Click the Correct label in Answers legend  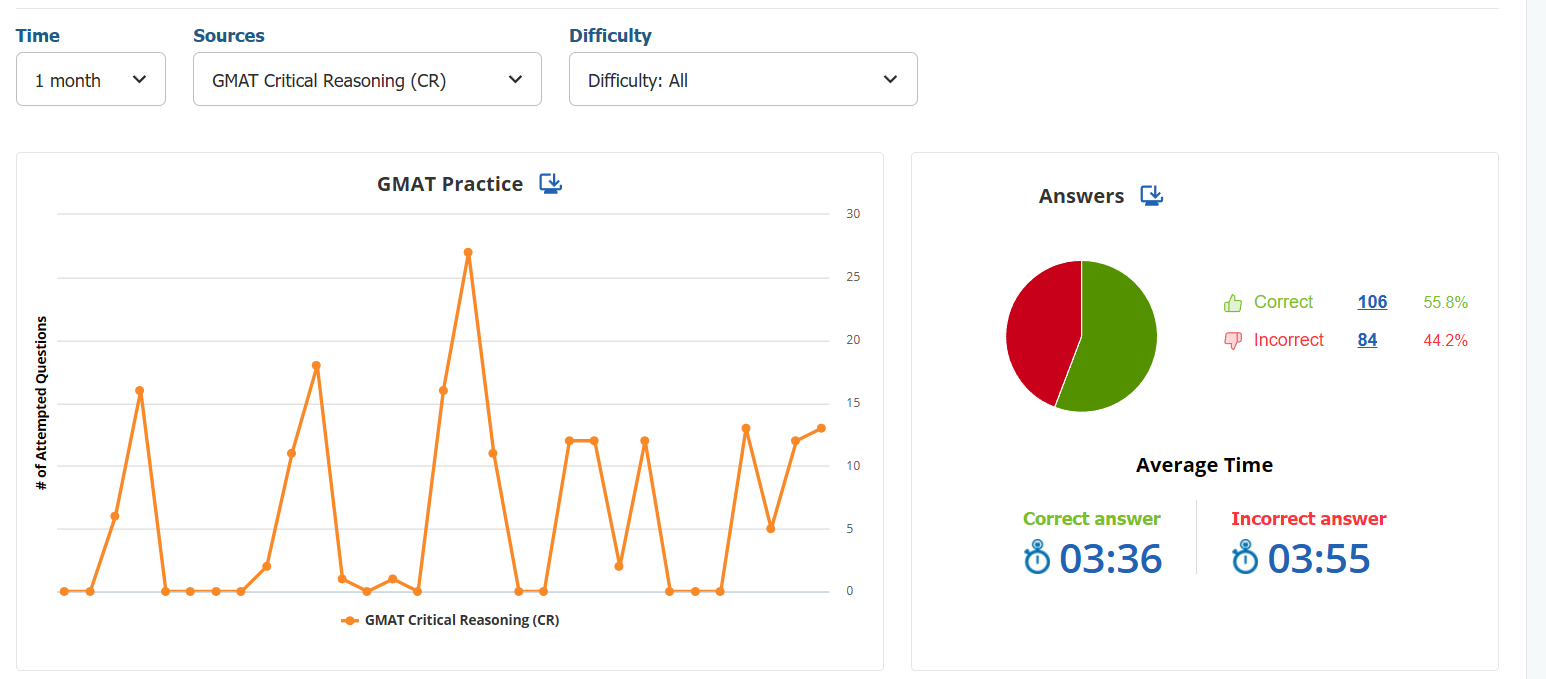click(1283, 303)
